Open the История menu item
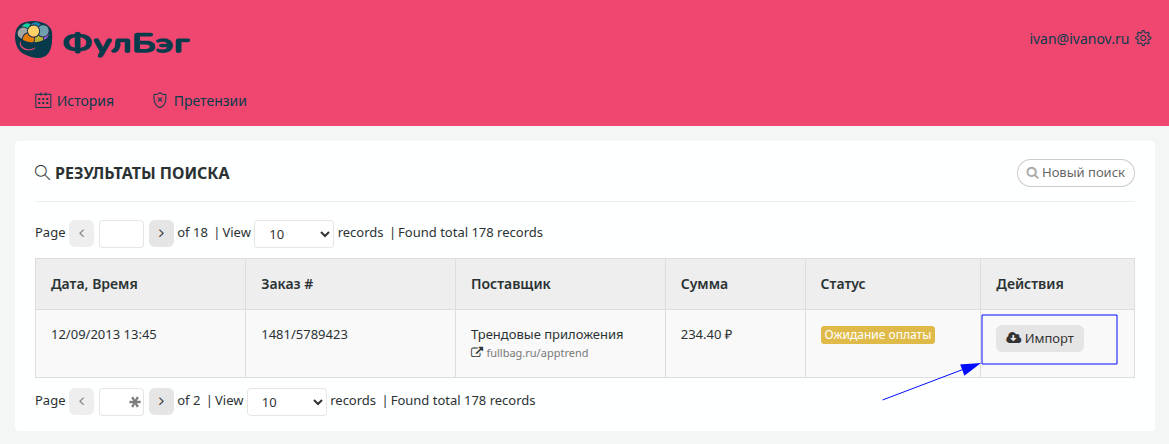Image resolution: width=1169 pixels, height=444 pixels. (85, 101)
